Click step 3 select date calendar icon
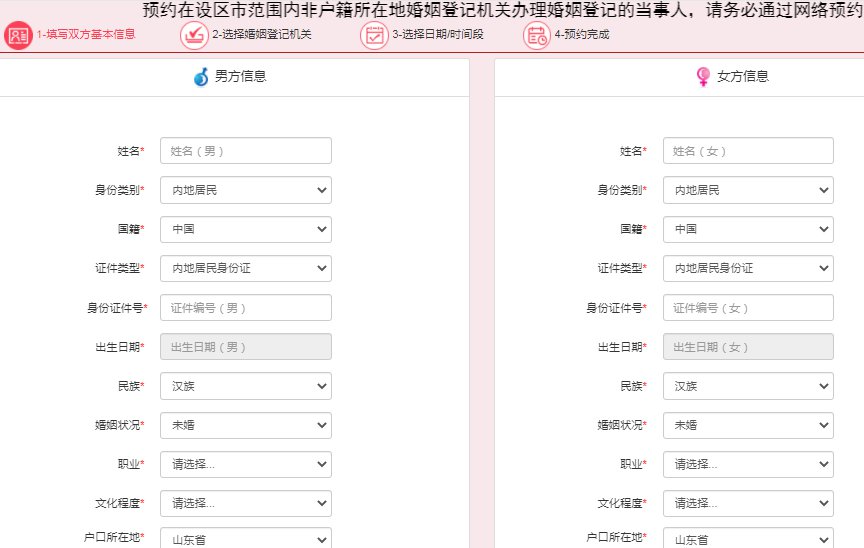The width and height of the screenshot is (864, 548). click(374, 35)
